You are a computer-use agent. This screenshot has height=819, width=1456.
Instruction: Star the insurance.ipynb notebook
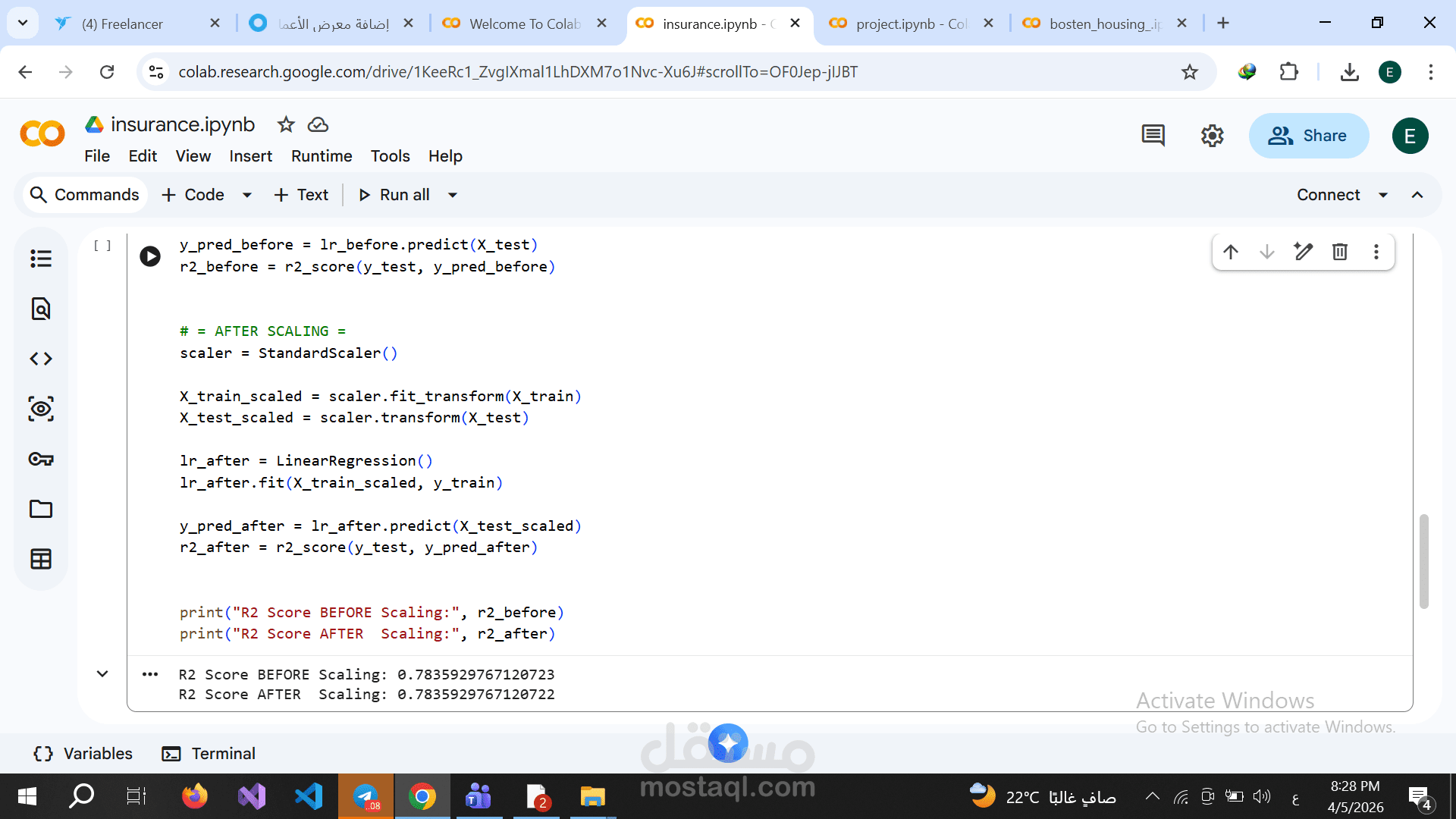(286, 124)
